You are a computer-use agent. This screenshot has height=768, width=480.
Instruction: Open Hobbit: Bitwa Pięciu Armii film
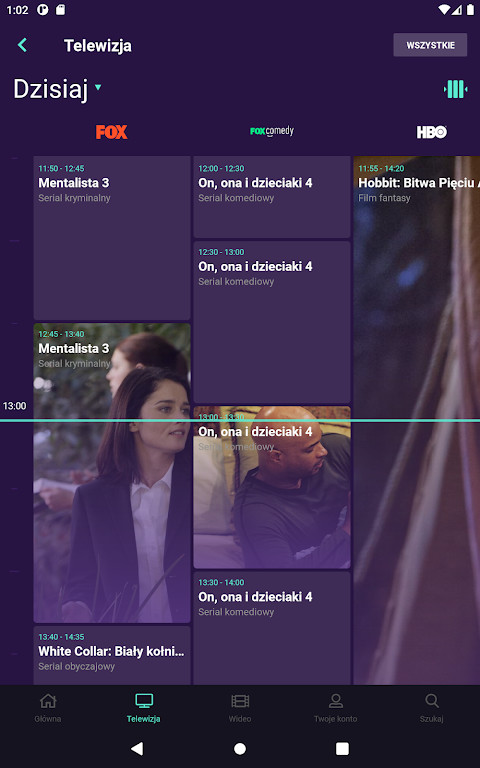pyautogui.click(x=417, y=420)
